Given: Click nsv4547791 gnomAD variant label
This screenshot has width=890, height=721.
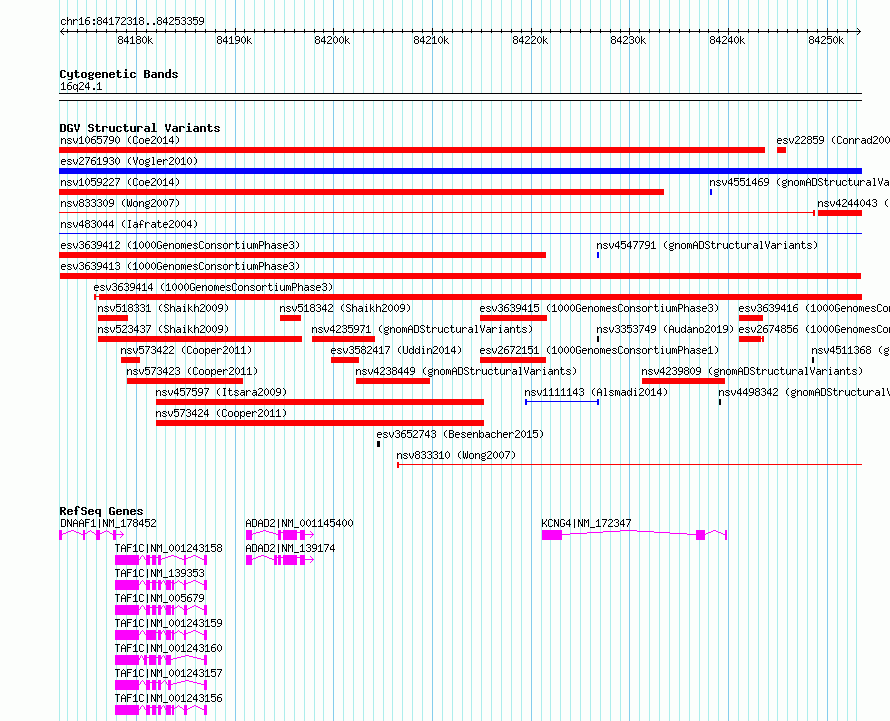Looking at the screenshot, I should point(707,245).
